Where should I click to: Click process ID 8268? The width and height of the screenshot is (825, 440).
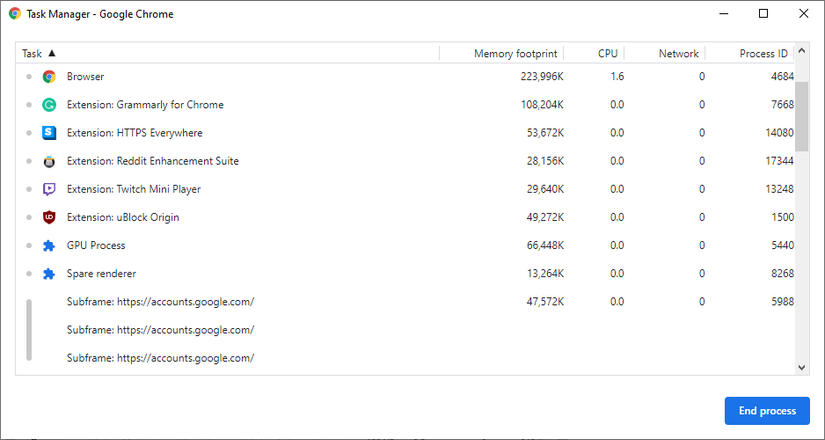point(782,274)
